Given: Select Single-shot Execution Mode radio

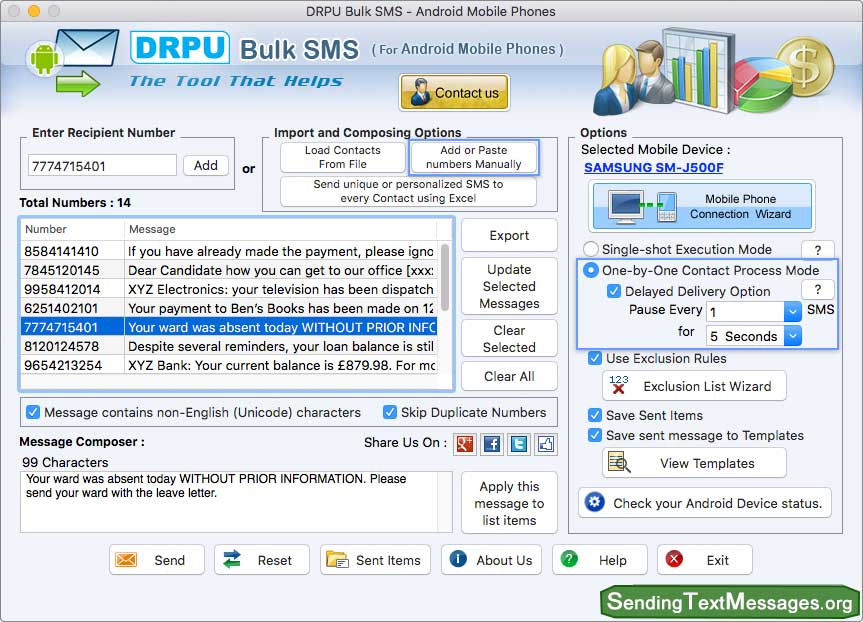Looking at the screenshot, I should pyautogui.click(x=591, y=249).
